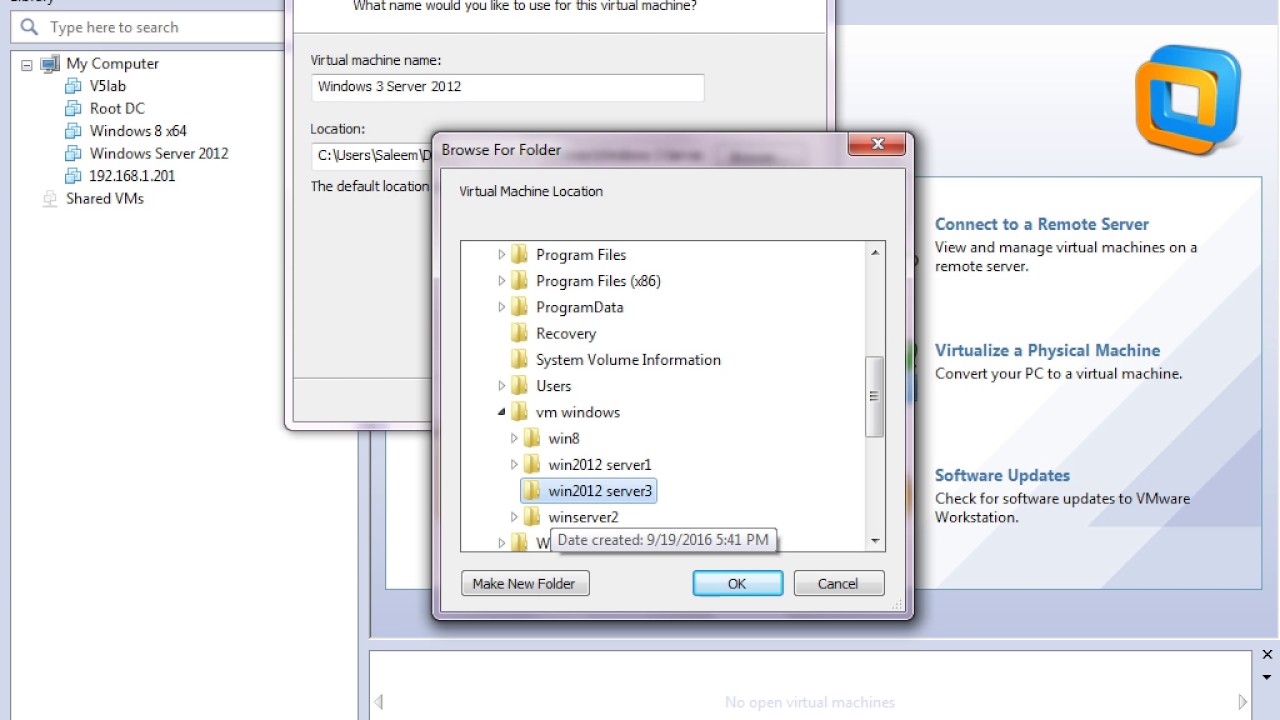Open Virtualize a Physical Machine link
1280x720 pixels.
(1047, 350)
